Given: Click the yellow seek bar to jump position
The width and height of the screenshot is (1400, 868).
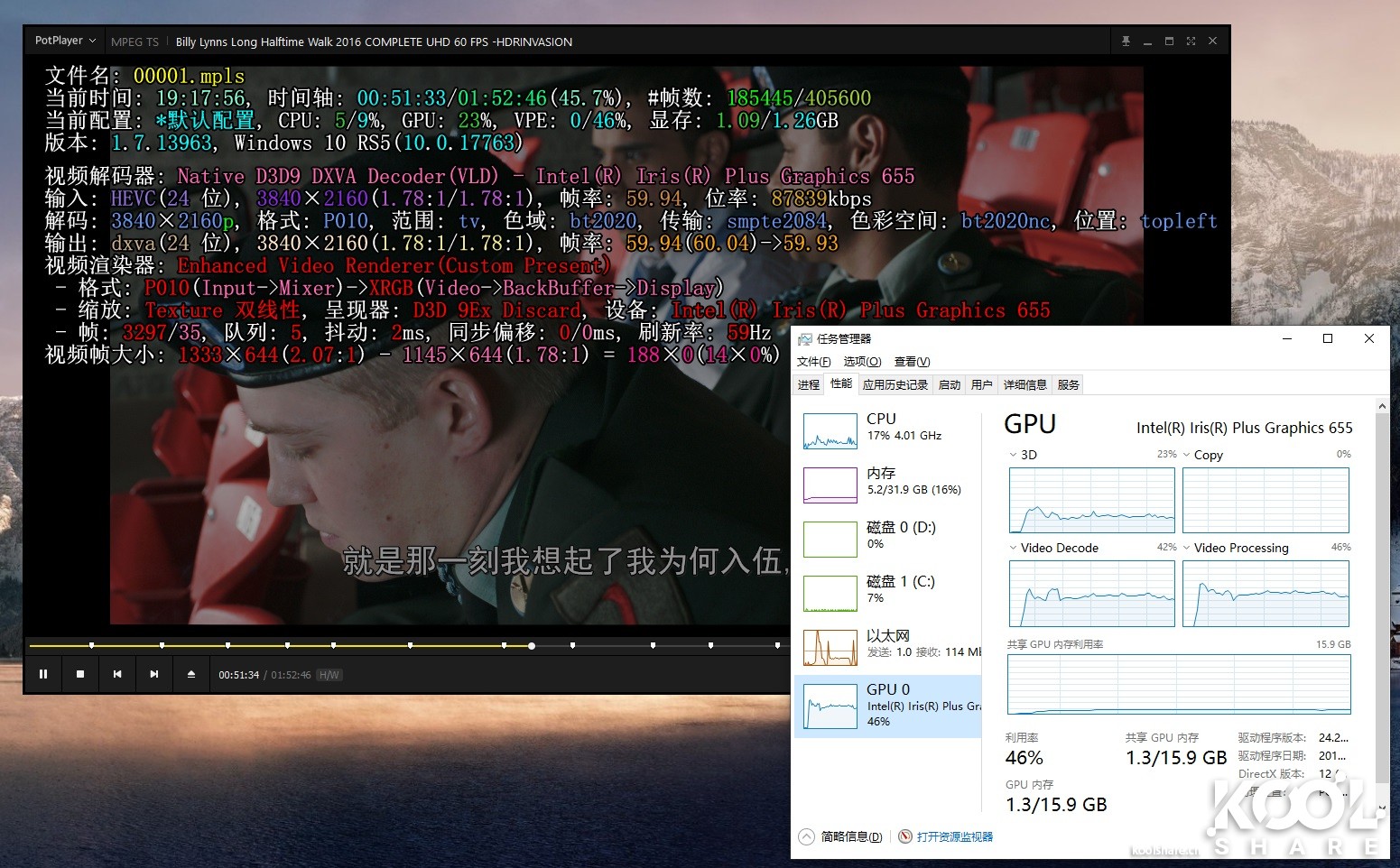Looking at the screenshot, I should pos(406,645).
